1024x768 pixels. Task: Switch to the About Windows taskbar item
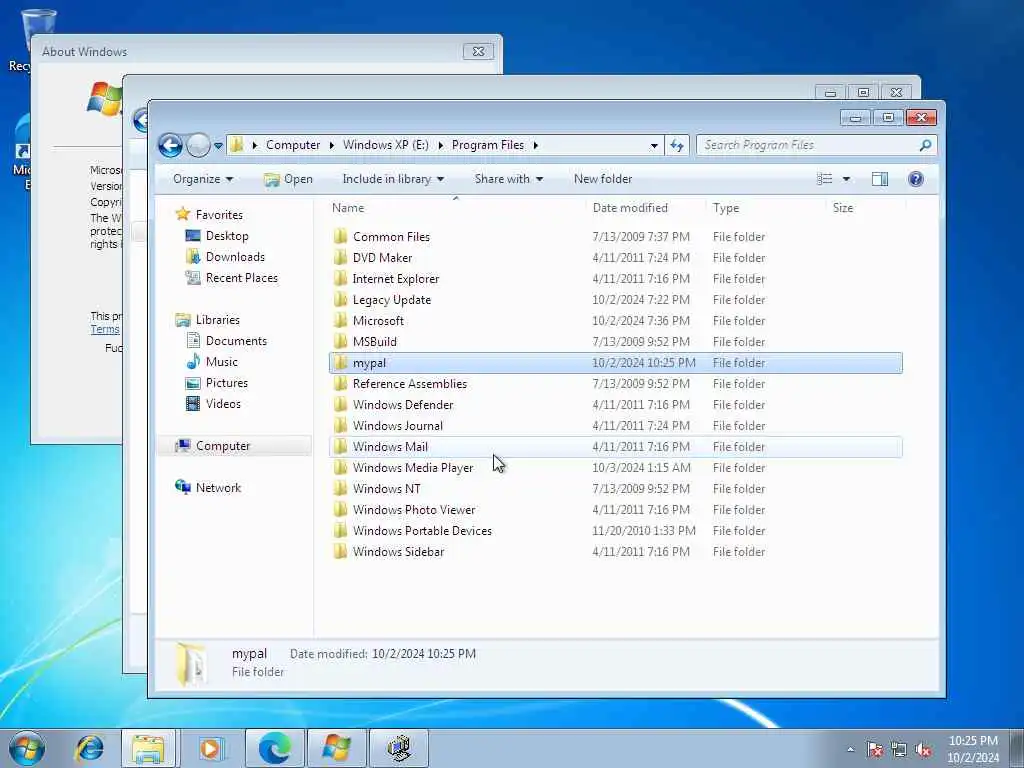click(336, 748)
